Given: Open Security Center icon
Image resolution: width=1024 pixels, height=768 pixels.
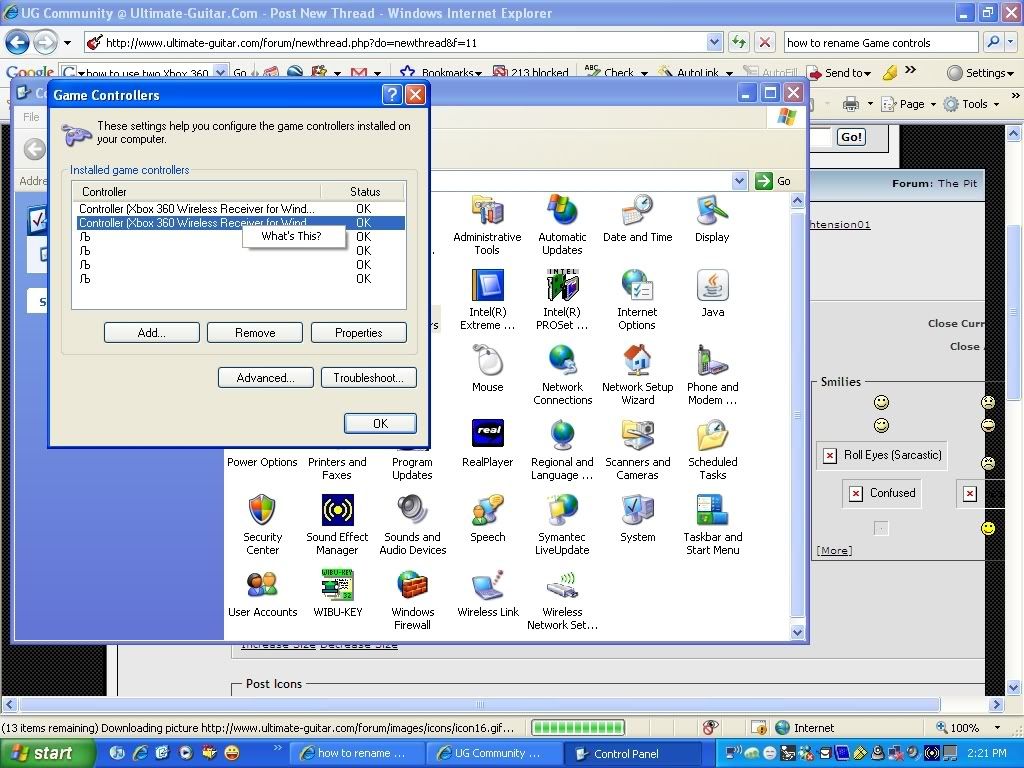Looking at the screenshot, I should pos(263,524).
